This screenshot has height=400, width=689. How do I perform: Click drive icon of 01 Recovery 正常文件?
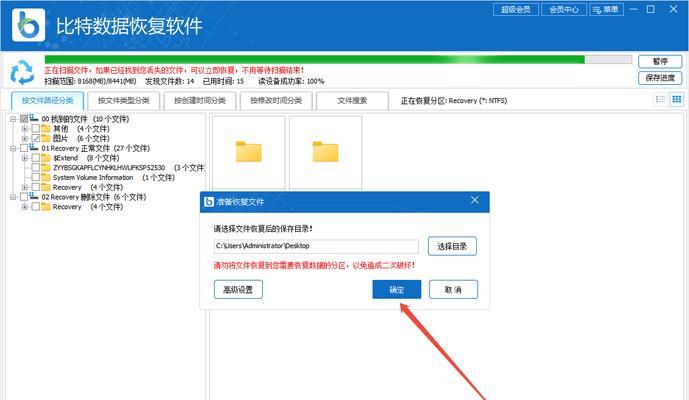coord(34,148)
